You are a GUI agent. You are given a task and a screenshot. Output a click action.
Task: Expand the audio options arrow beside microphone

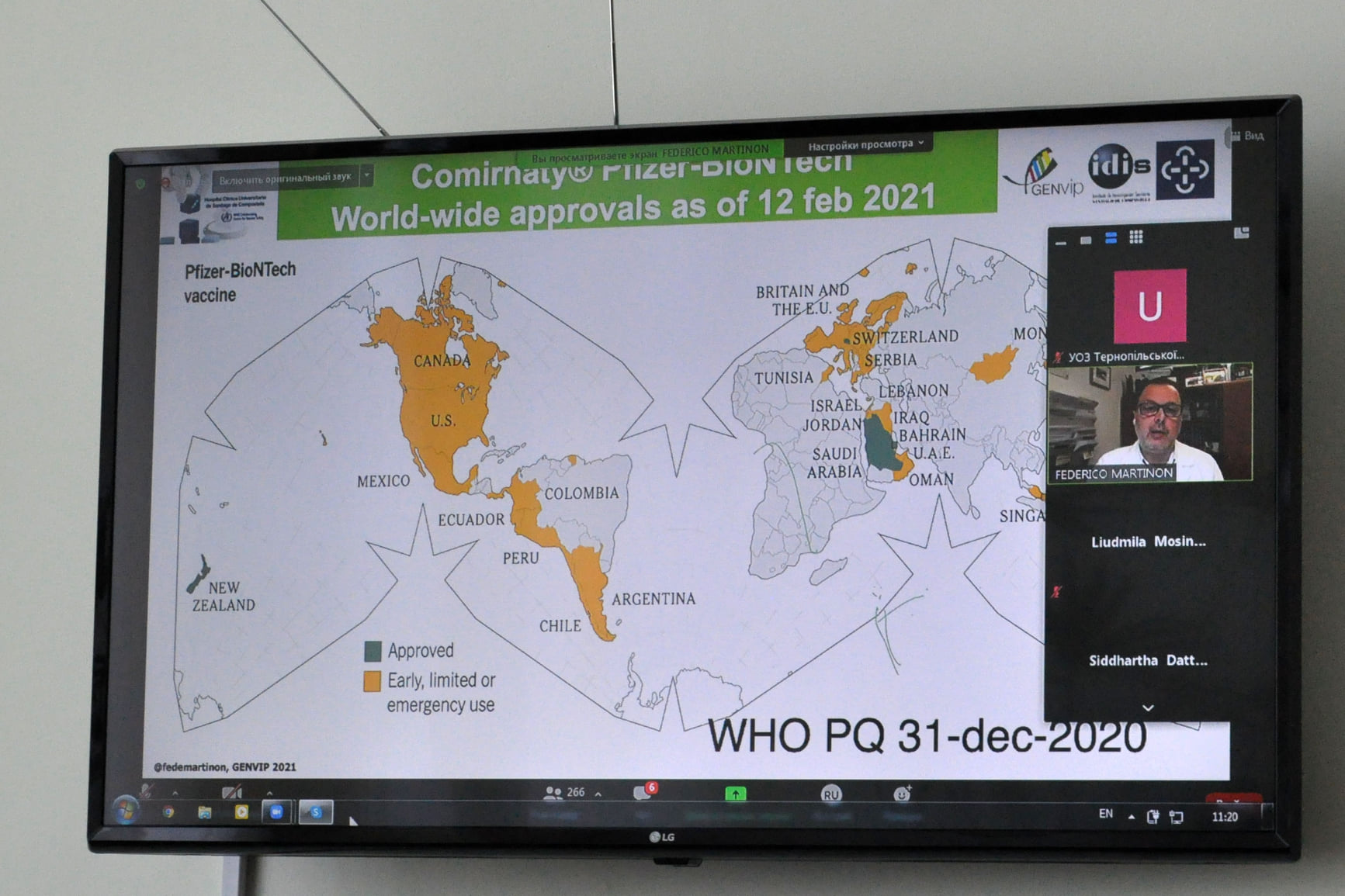(x=175, y=793)
